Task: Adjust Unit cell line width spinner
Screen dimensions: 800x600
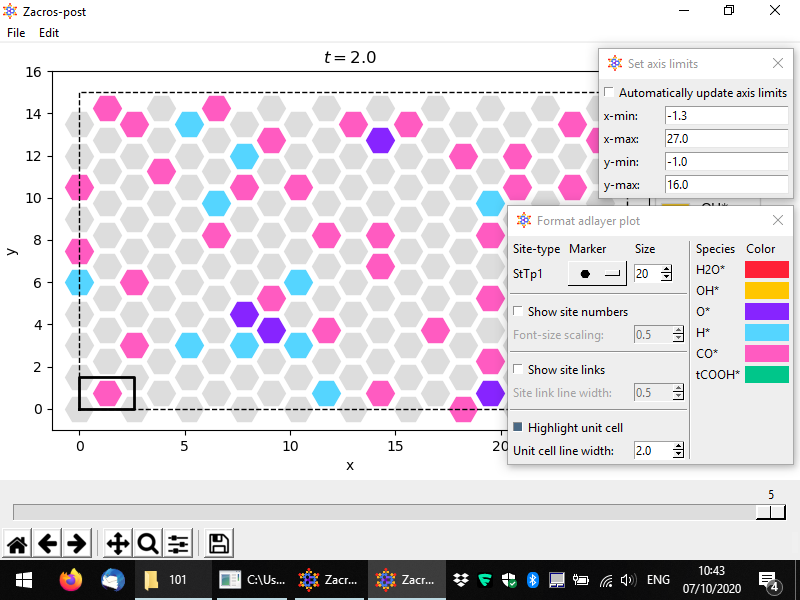Action: (679, 451)
